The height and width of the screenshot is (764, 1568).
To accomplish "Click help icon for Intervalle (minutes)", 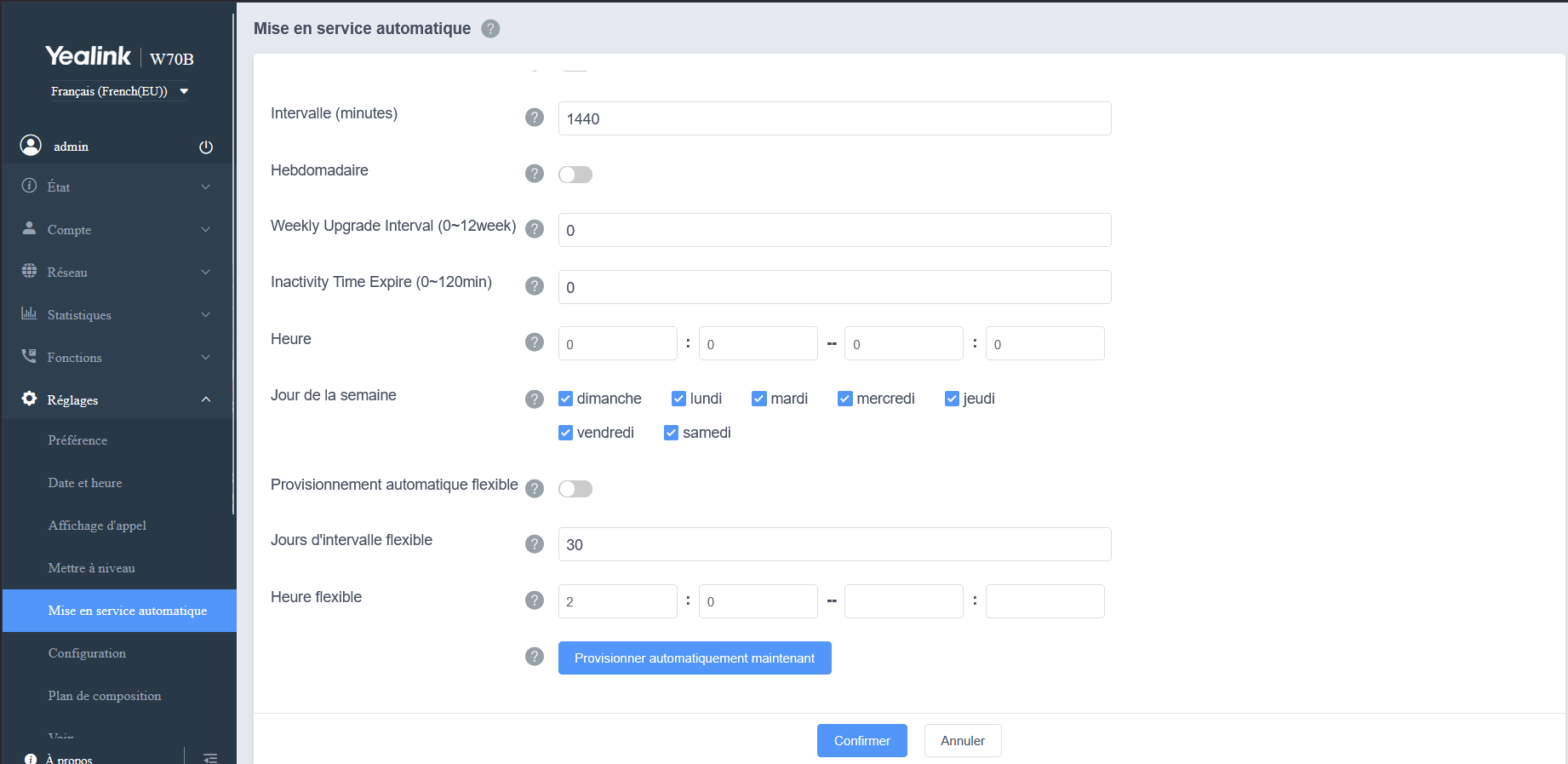I will click(x=534, y=118).
